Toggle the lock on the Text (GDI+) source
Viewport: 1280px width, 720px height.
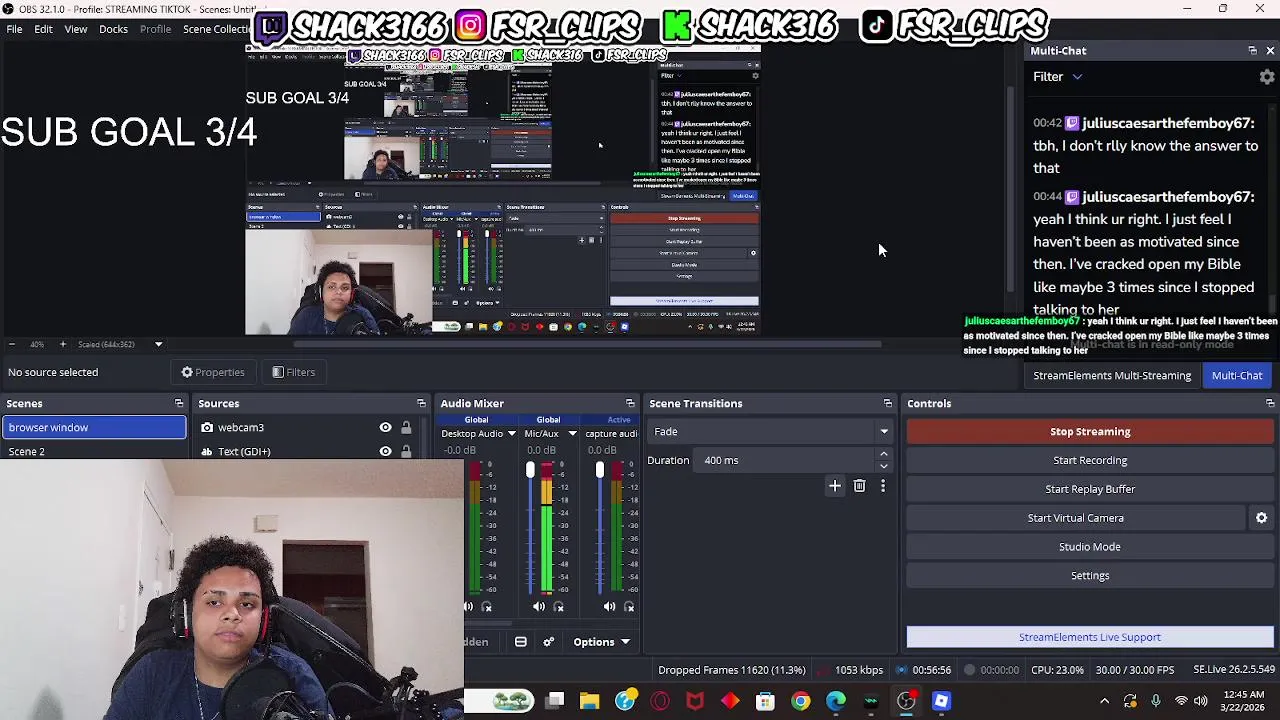[406, 452]
